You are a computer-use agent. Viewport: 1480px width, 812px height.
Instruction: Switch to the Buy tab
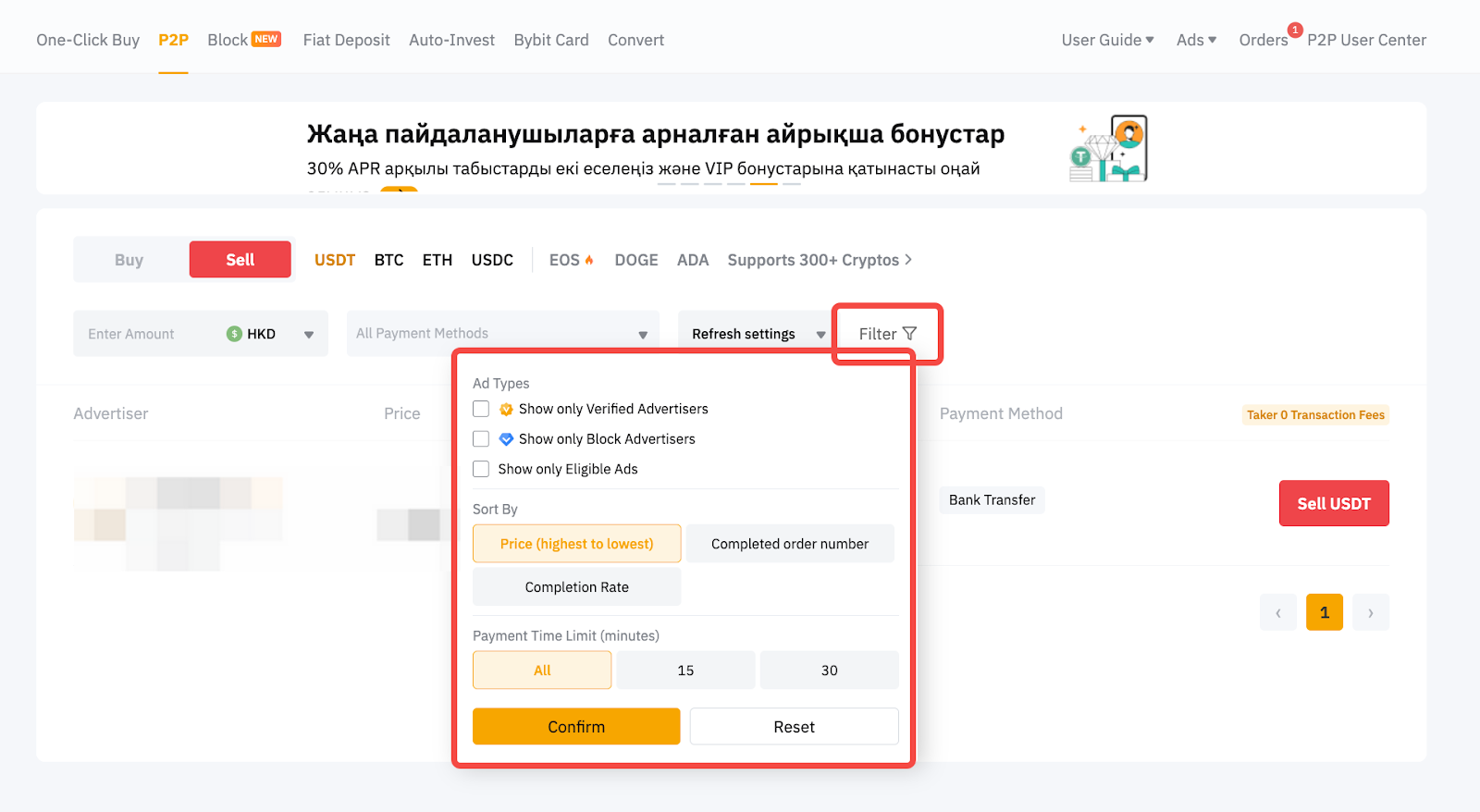click(129, 260)
